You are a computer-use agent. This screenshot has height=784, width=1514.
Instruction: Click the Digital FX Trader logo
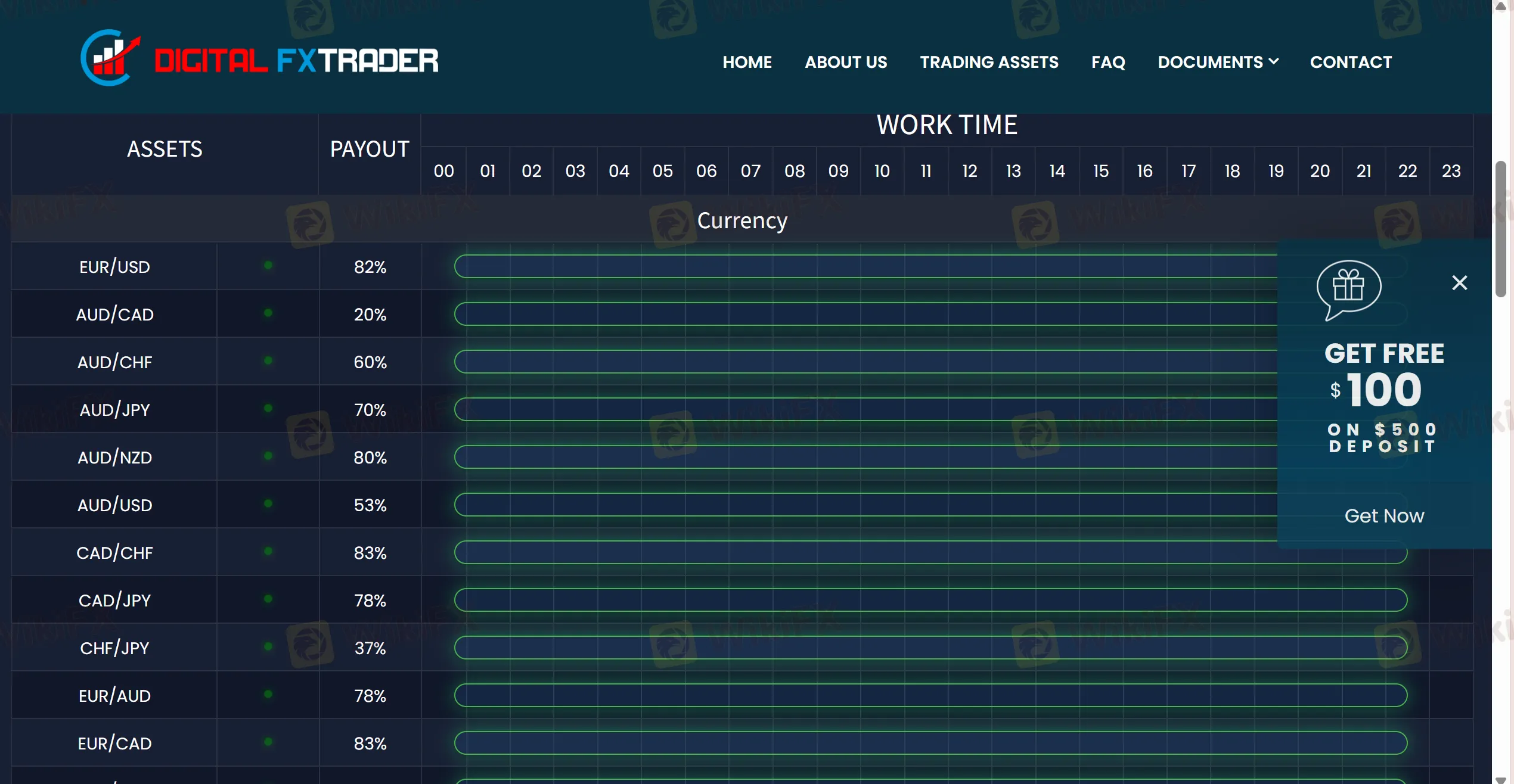pos(259,59)
